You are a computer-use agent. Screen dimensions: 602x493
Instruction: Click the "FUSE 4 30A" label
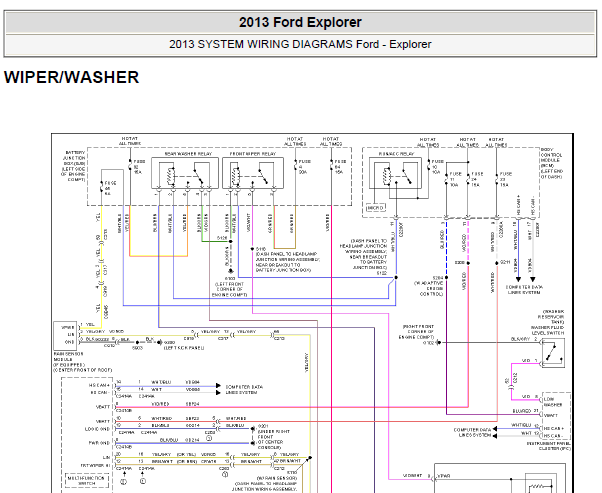click(x=304, y=167)
